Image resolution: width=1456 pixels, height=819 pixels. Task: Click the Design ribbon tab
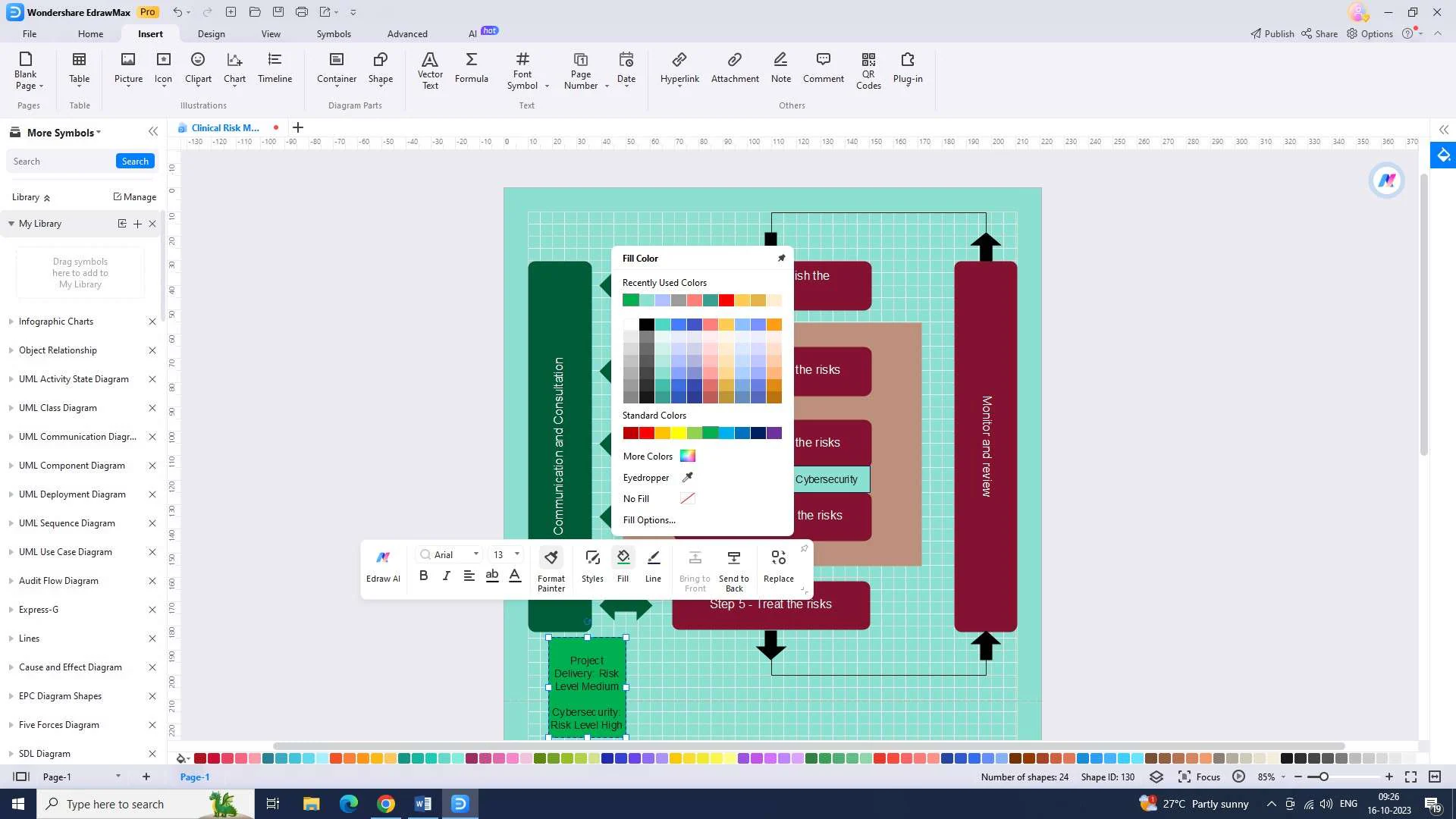pyautogui.click(x=210, y=34)
